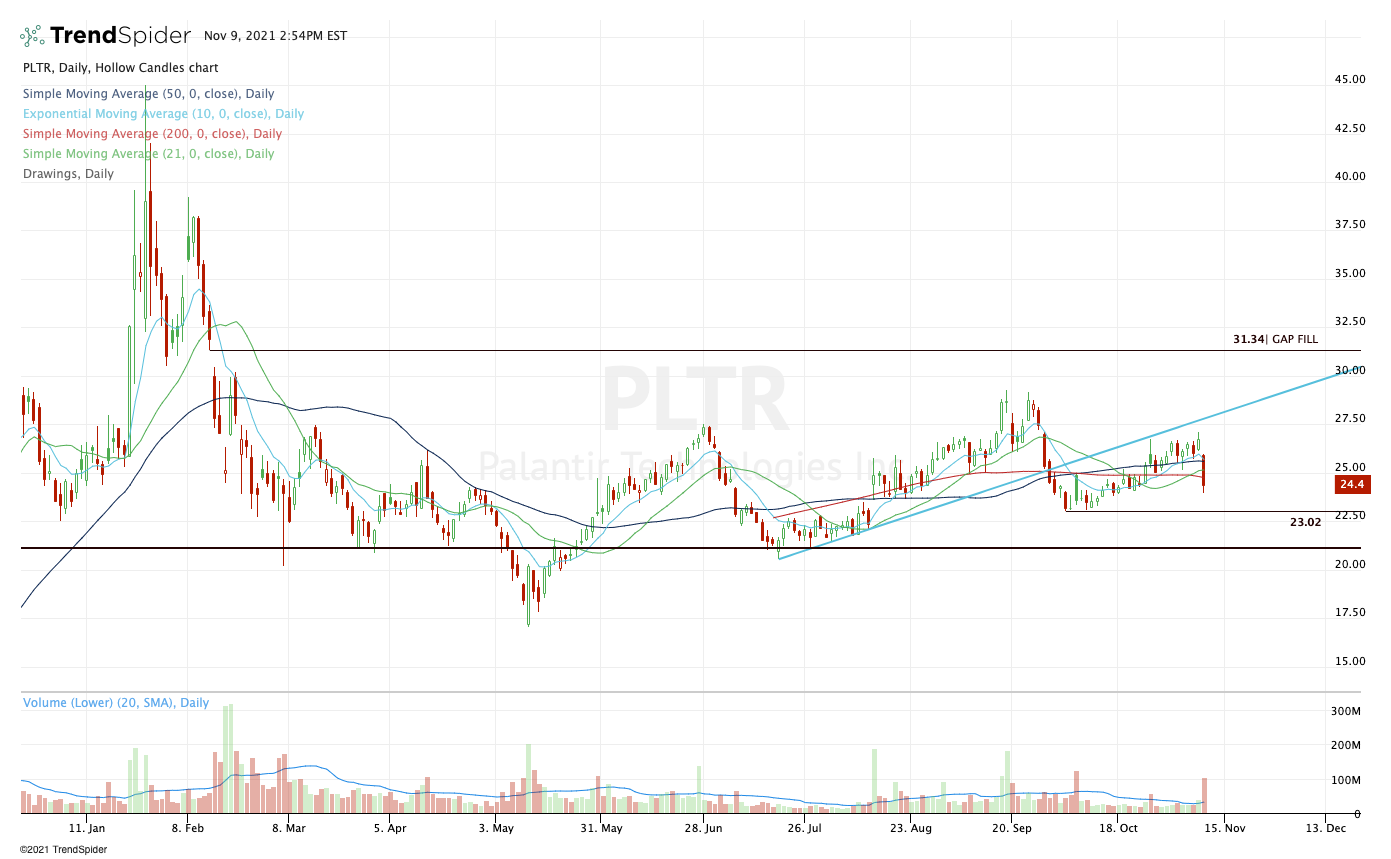The image size is (1391, 859).
Task: Select the Simple Moving Average (200) legend entry
Action: point(152,134)
